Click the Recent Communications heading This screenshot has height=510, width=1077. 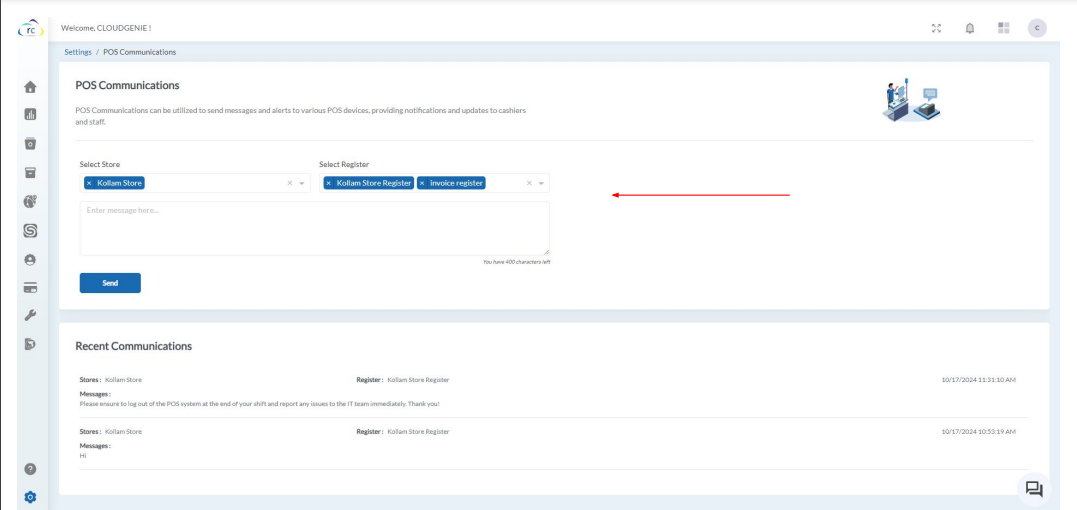[x=133, y=346]
